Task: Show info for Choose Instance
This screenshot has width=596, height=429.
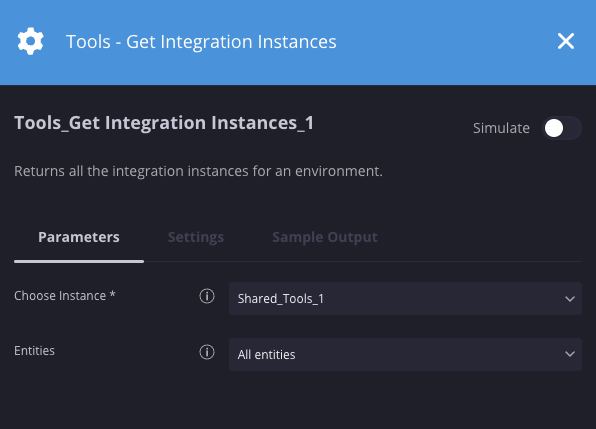Action: pos(207,296)
